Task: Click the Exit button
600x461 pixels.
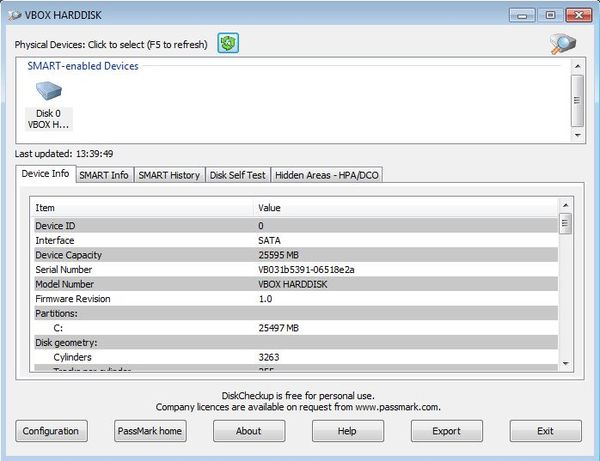Action: coord(545,431)
